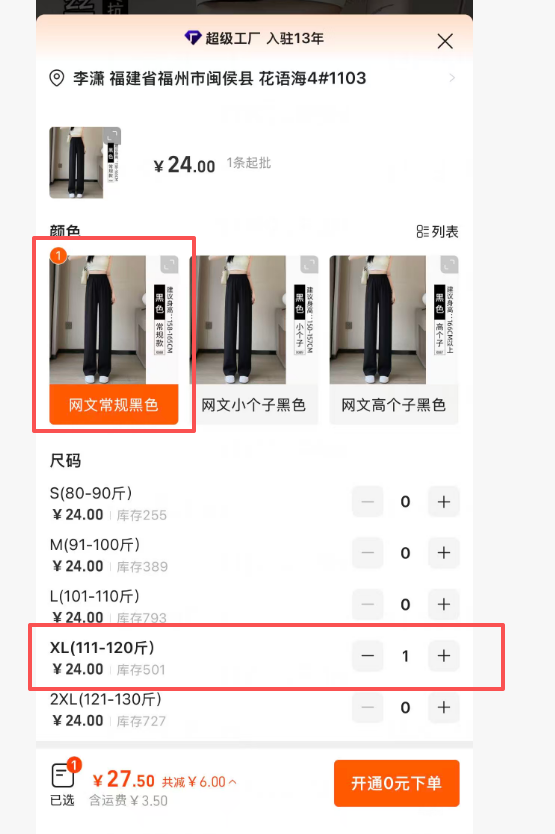The height and width of the screenshot is (834, 555).
Task: Open the delivery address chevron
Action: coord(452,78)
